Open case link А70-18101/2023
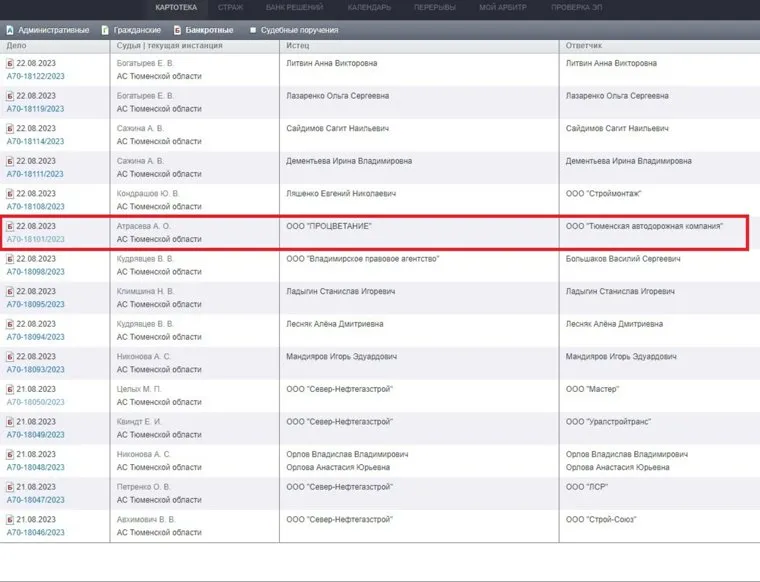 (35, 239)
